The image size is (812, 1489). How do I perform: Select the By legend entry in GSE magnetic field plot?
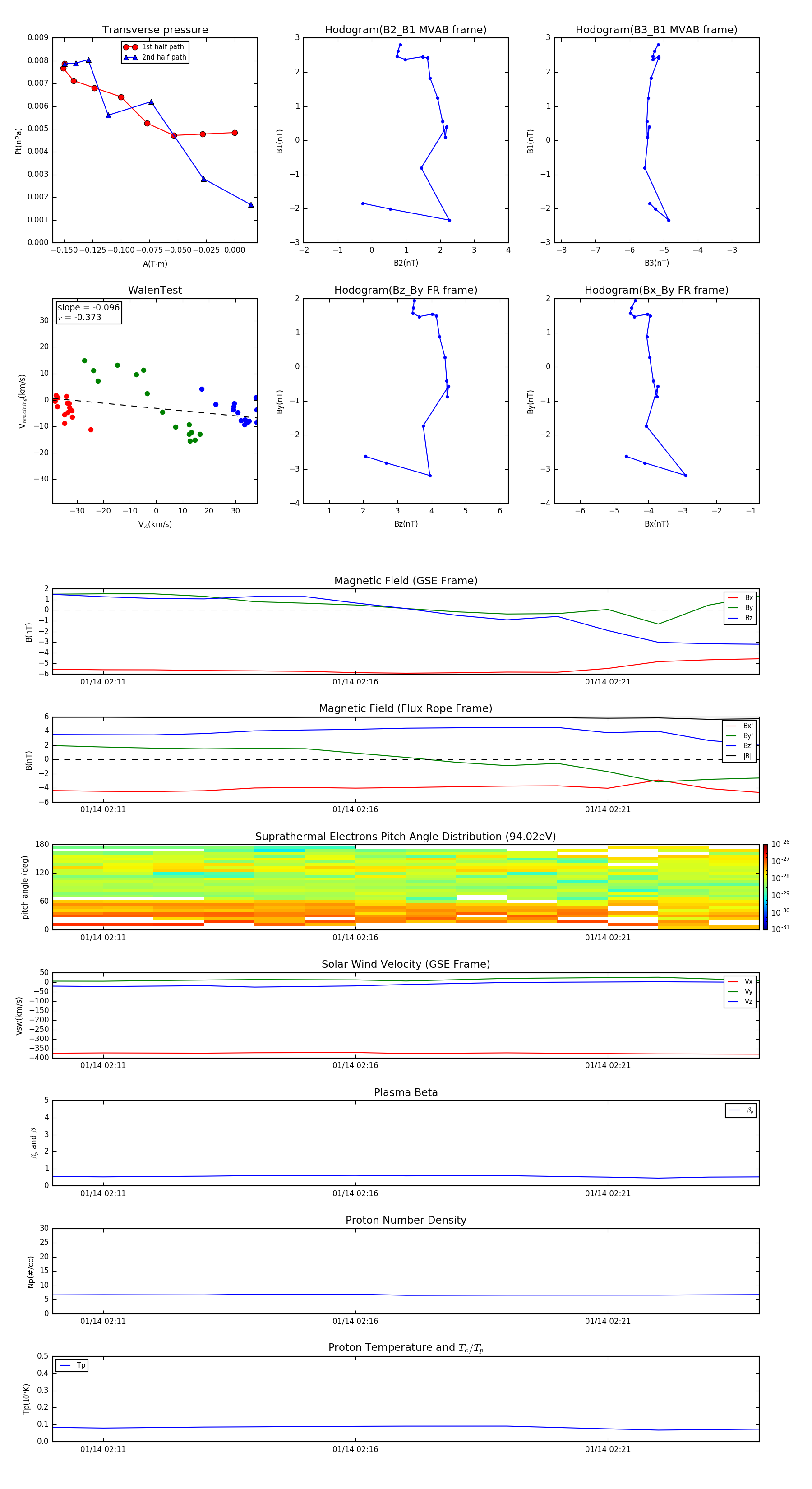point(740,607)
